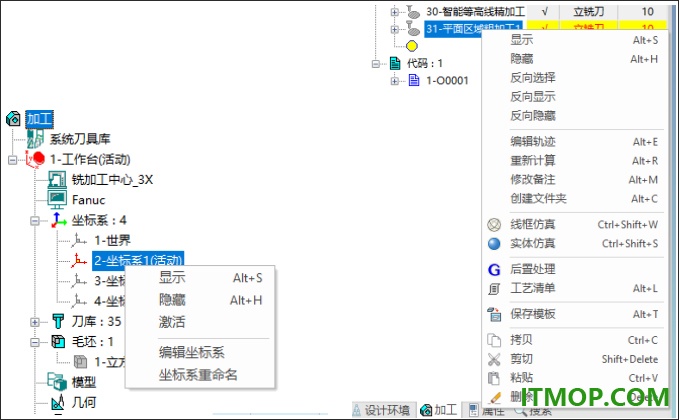Expand the 30-智能等高线精加工 node
The image size is (679, 420).
tap(394, 12)
